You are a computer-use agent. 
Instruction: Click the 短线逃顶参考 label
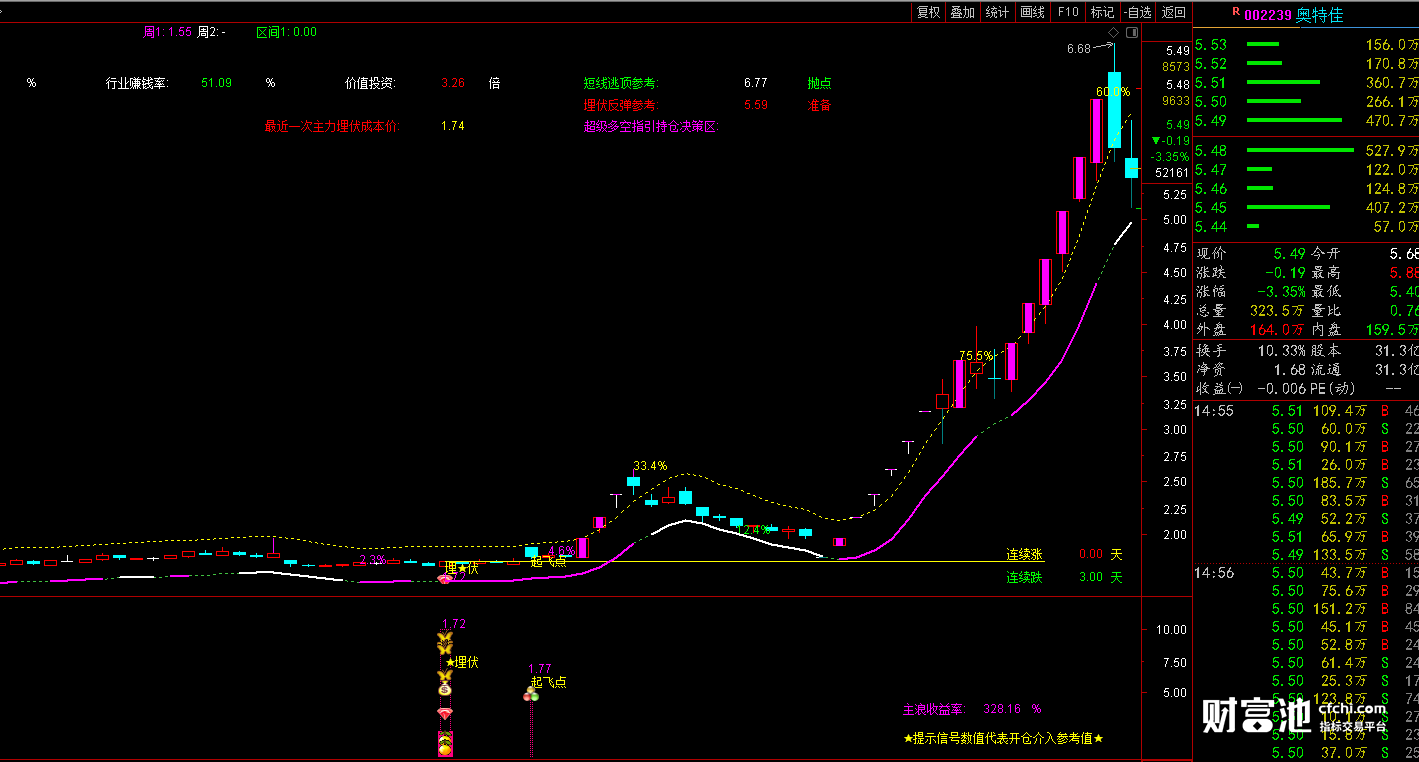[x=621, y=83]
